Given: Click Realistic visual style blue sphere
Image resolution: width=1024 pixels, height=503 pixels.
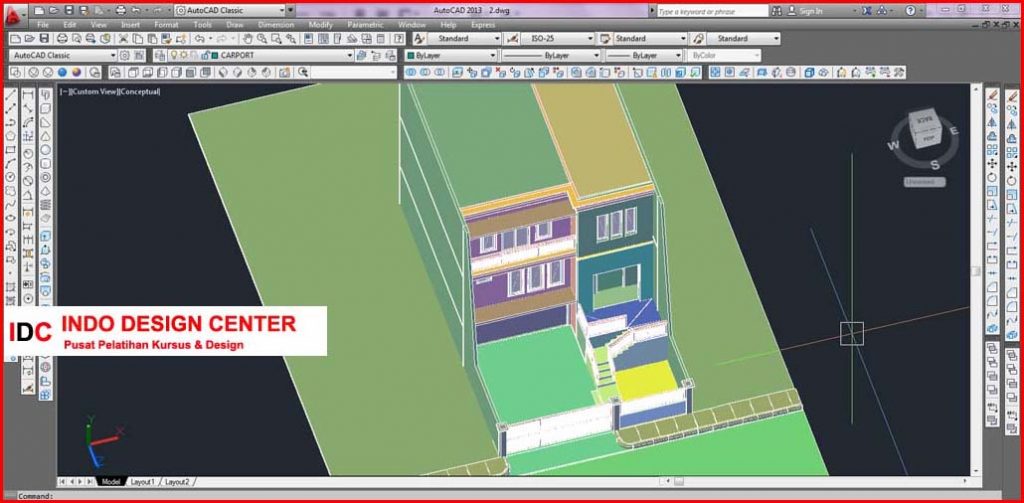Looking at the screenshot, I should [62, 73].
